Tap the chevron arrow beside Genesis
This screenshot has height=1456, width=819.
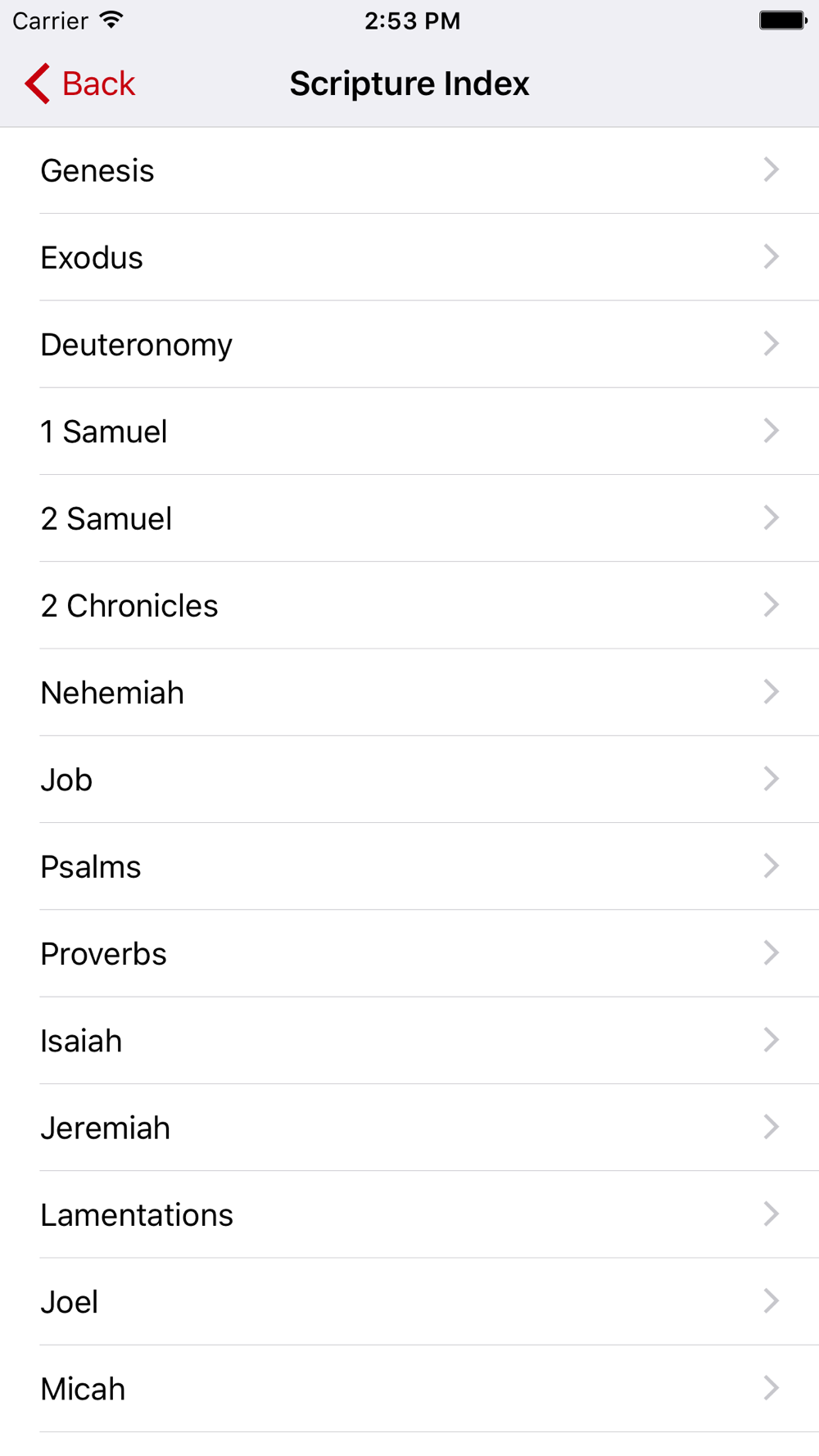coord(771,170)
